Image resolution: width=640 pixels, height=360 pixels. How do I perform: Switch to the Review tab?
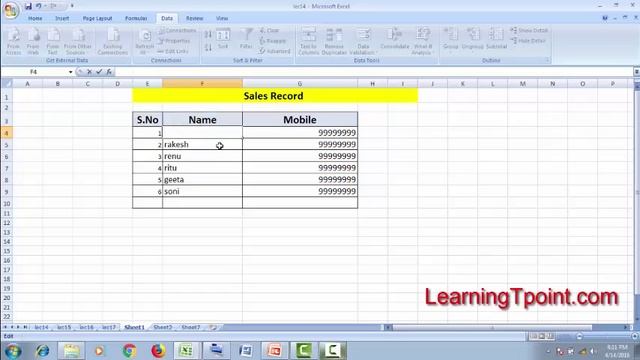pos(194,18)
